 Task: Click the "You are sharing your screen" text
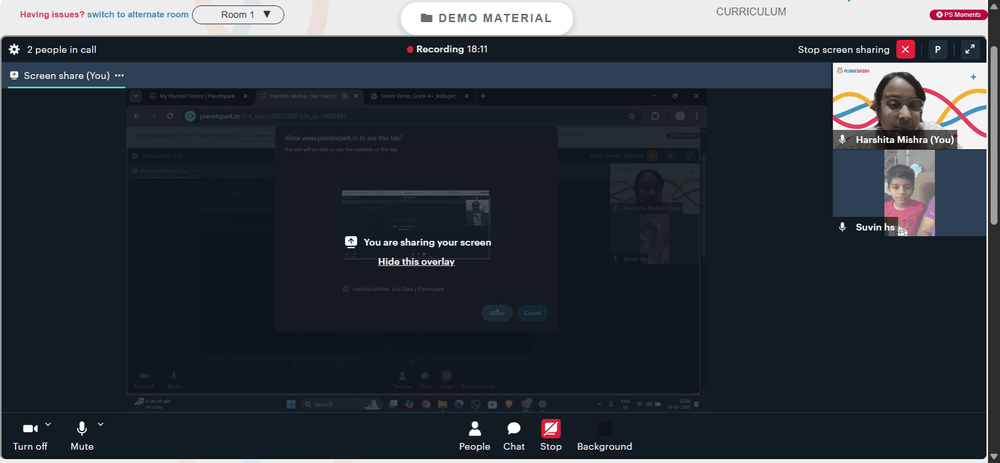pyautogui.click(x=427, y=242)
